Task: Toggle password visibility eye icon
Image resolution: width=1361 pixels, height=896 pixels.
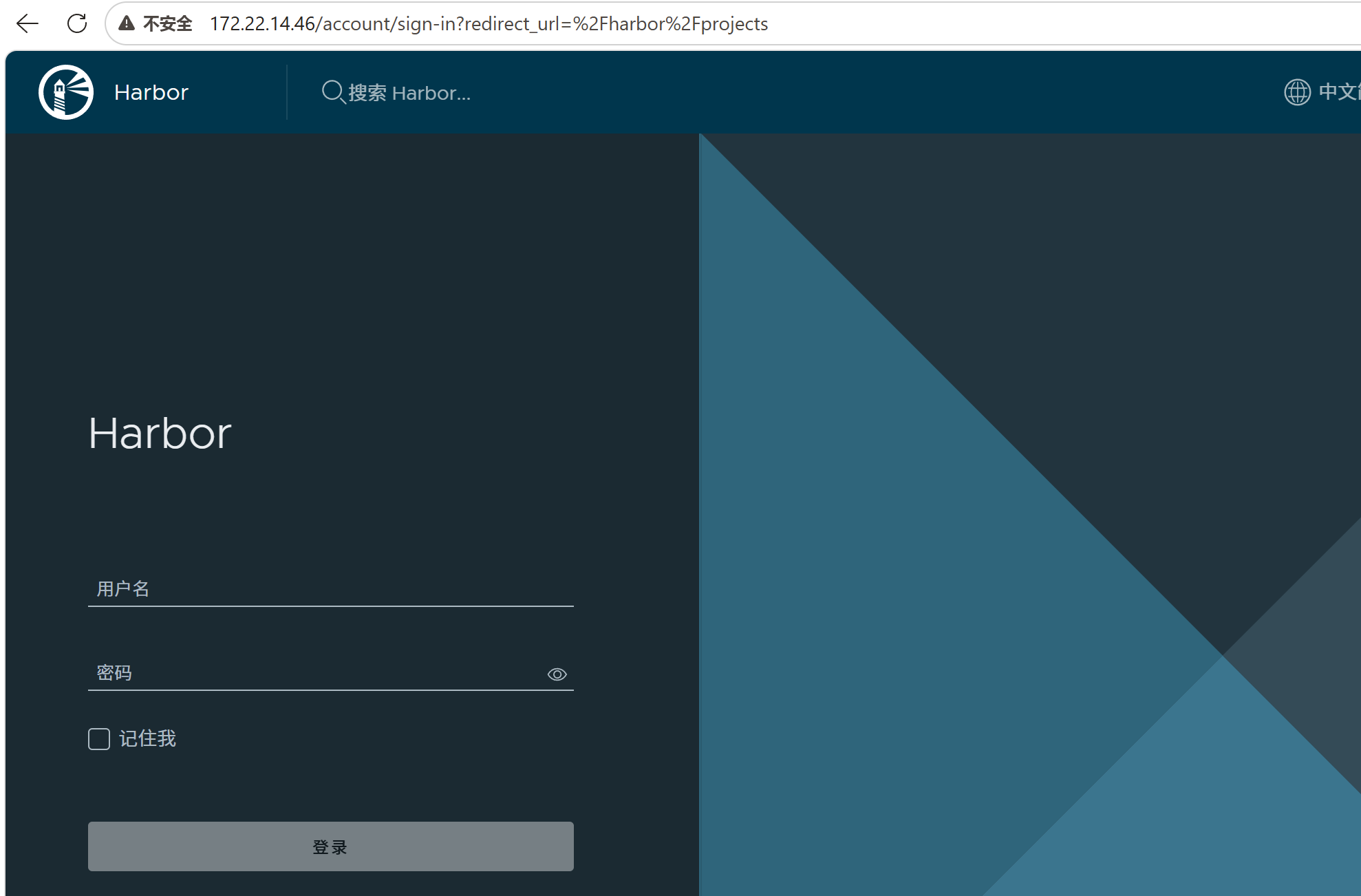Action: [x=557, y=674]
